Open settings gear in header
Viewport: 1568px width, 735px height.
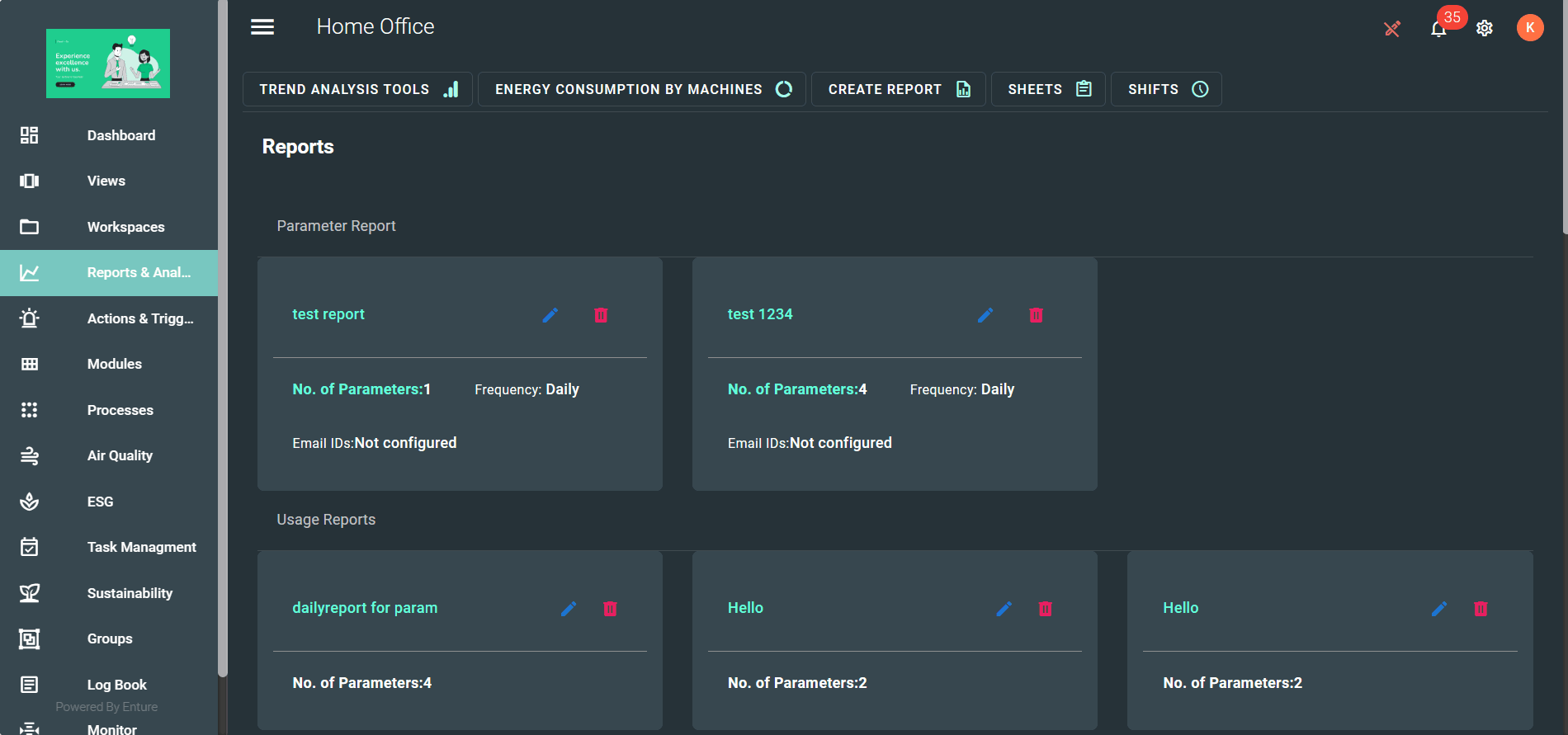[x=1485, y=29]
